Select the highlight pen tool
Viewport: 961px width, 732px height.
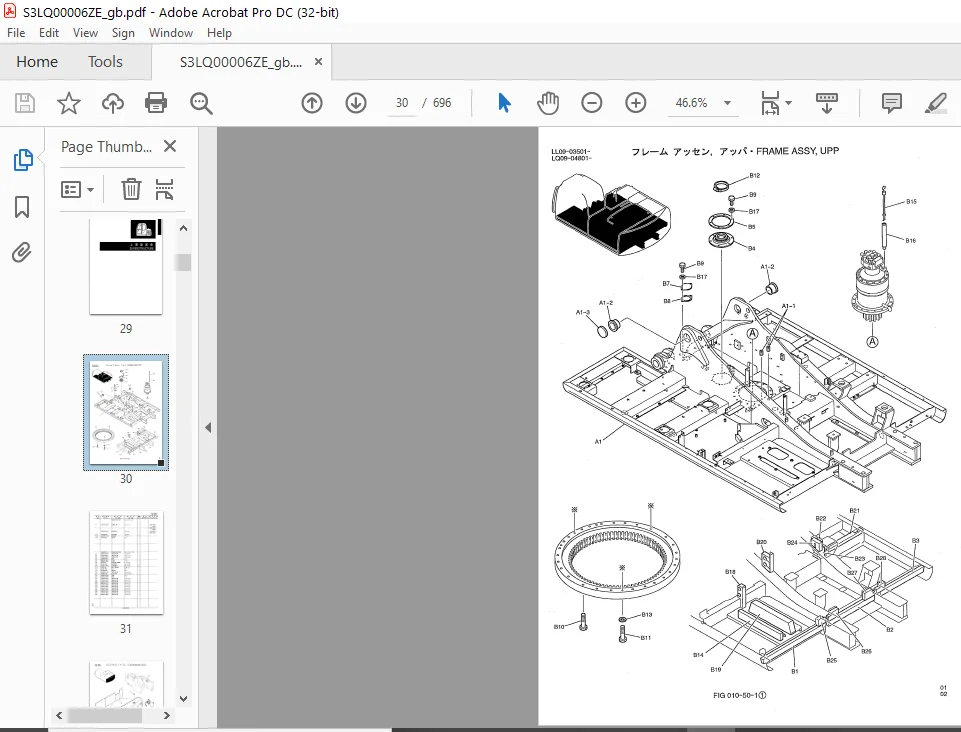936,103
